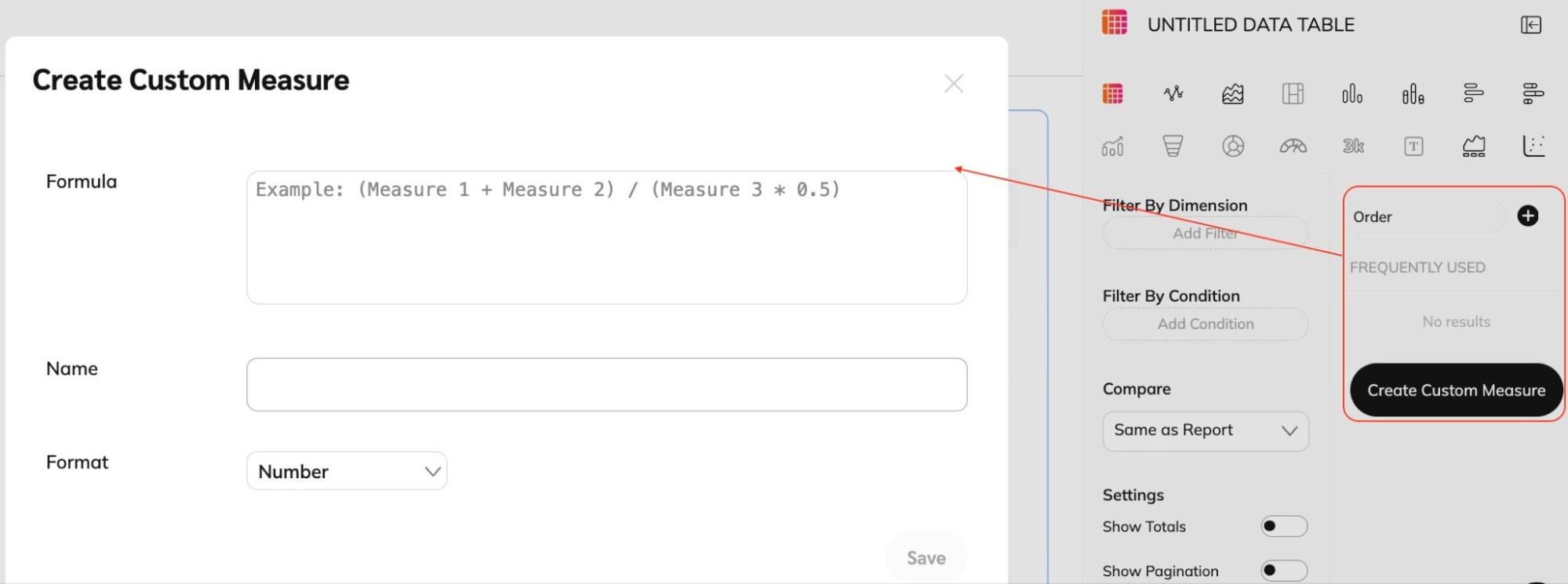
Task: Toggle Show Totals switch
Action: point(1283,526)
